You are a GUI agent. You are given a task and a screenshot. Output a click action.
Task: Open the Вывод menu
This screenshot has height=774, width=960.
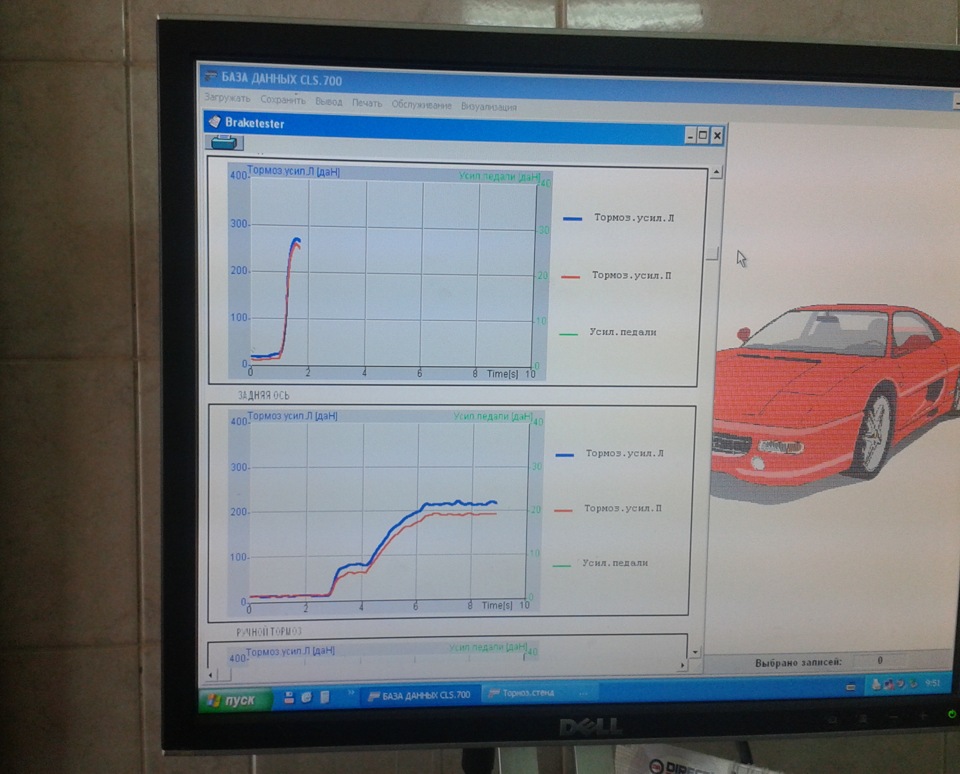click(x=329, y=102)
